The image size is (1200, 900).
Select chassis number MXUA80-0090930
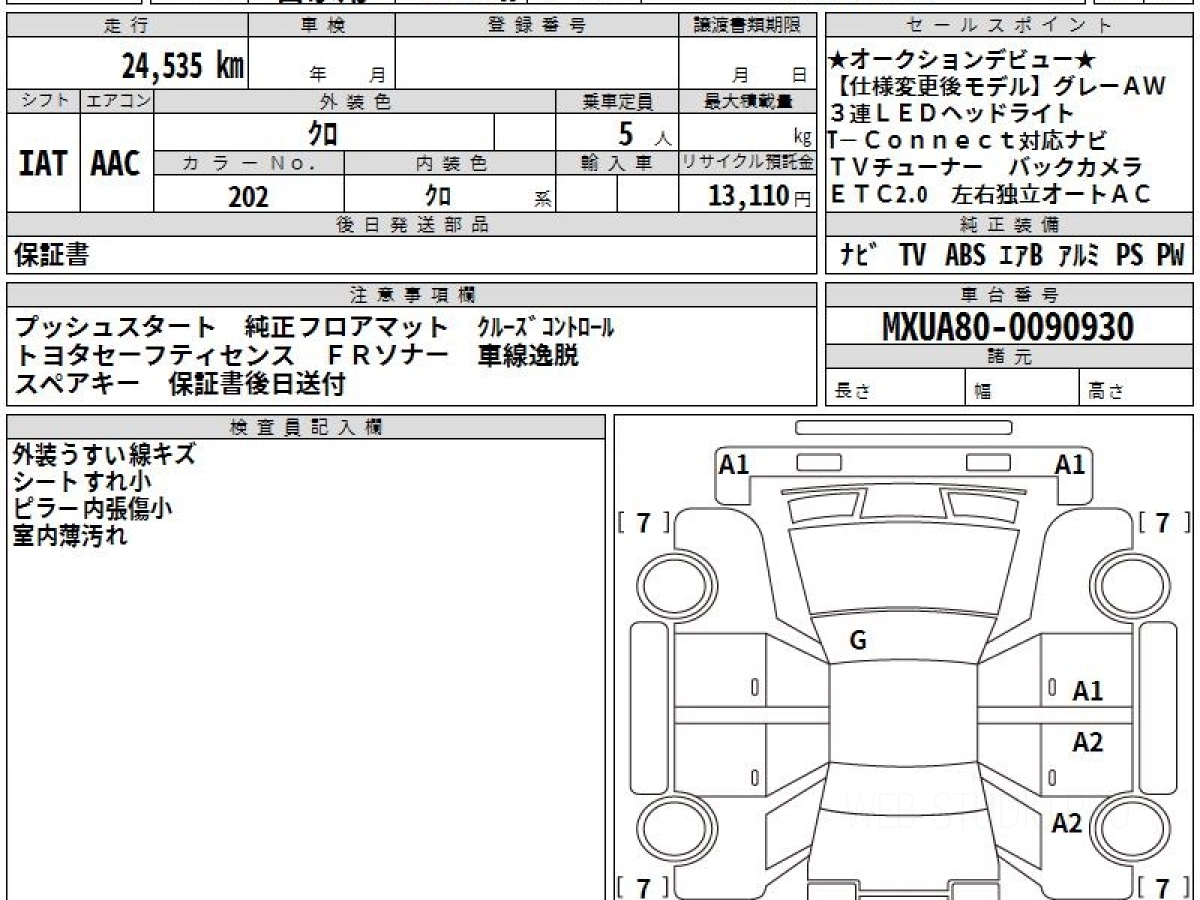(1008, 326)
